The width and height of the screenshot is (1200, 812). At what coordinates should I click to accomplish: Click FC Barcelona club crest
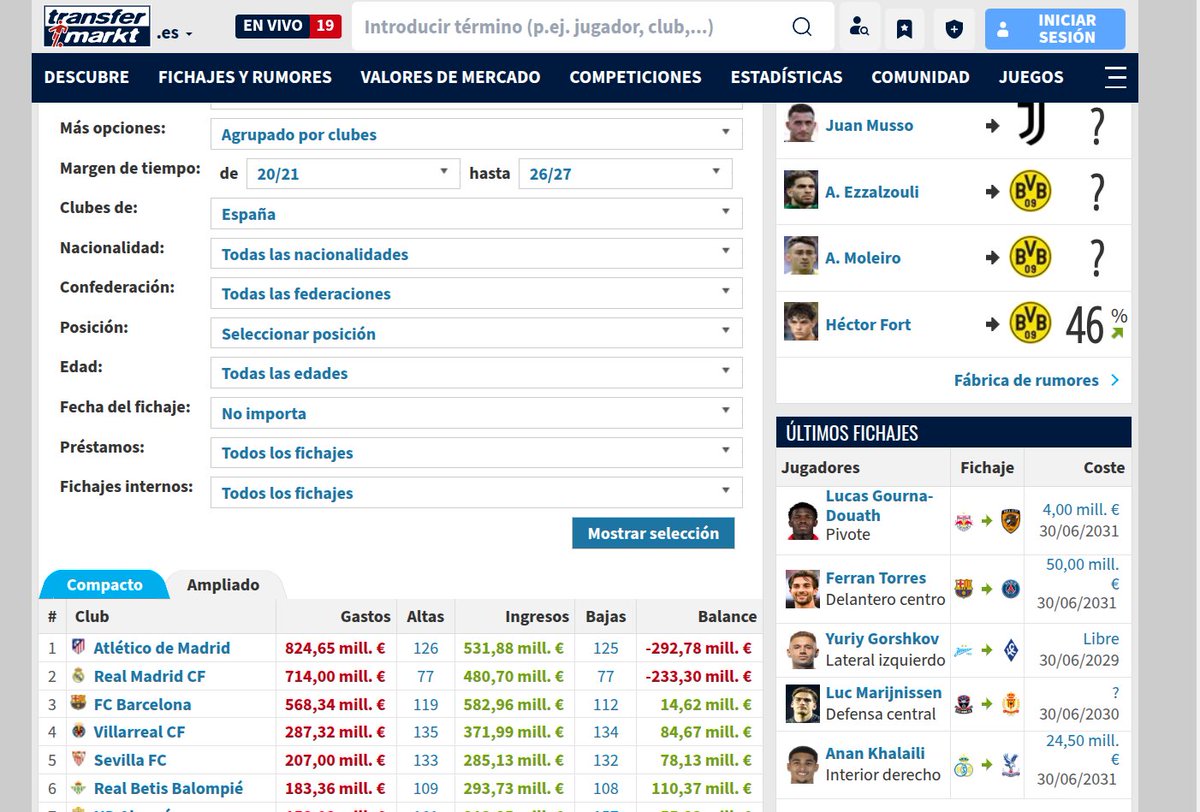(x=78, y=703)
